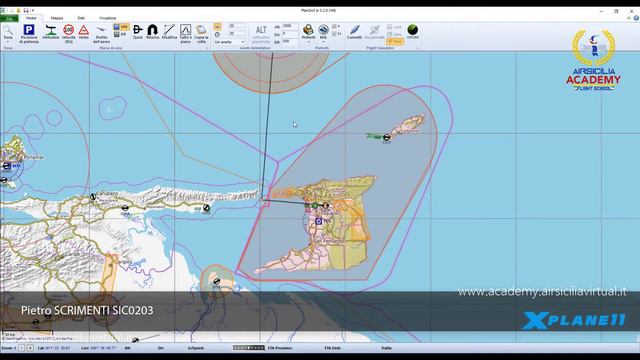Toggle the second Flight Simulator checkbox
The width and height of the screenshot is (640, 360).
click(389, 34)
